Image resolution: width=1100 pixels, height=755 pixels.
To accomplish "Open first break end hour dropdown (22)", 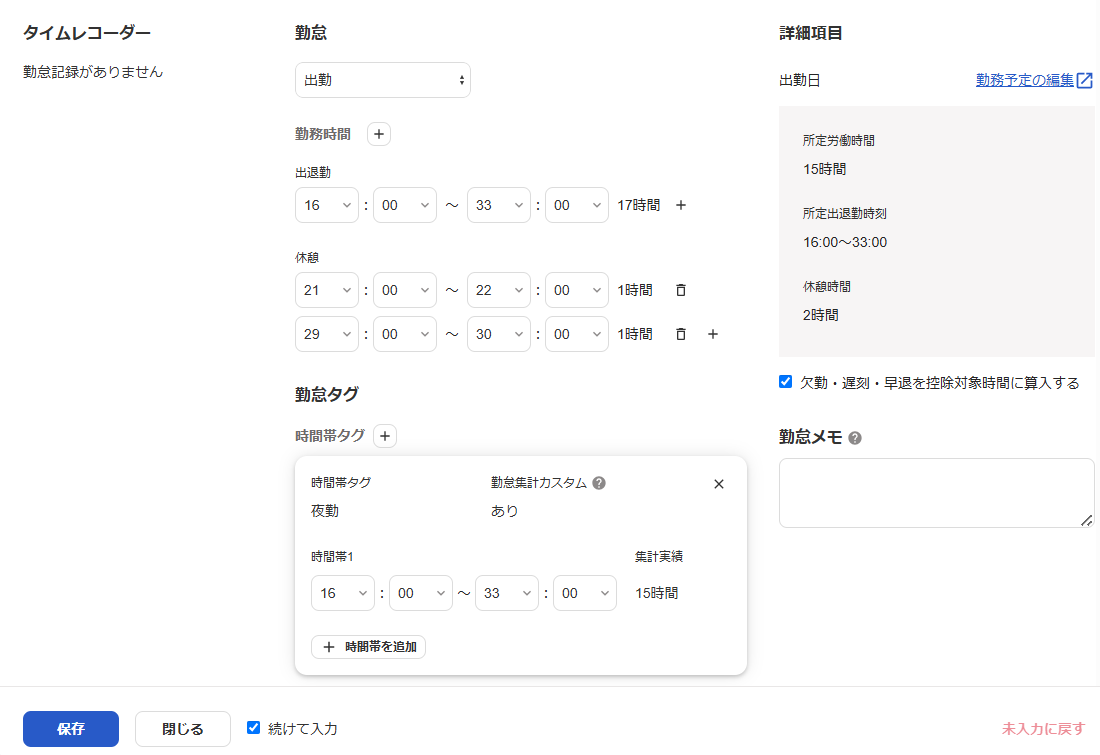I will [x=499, y=290].
